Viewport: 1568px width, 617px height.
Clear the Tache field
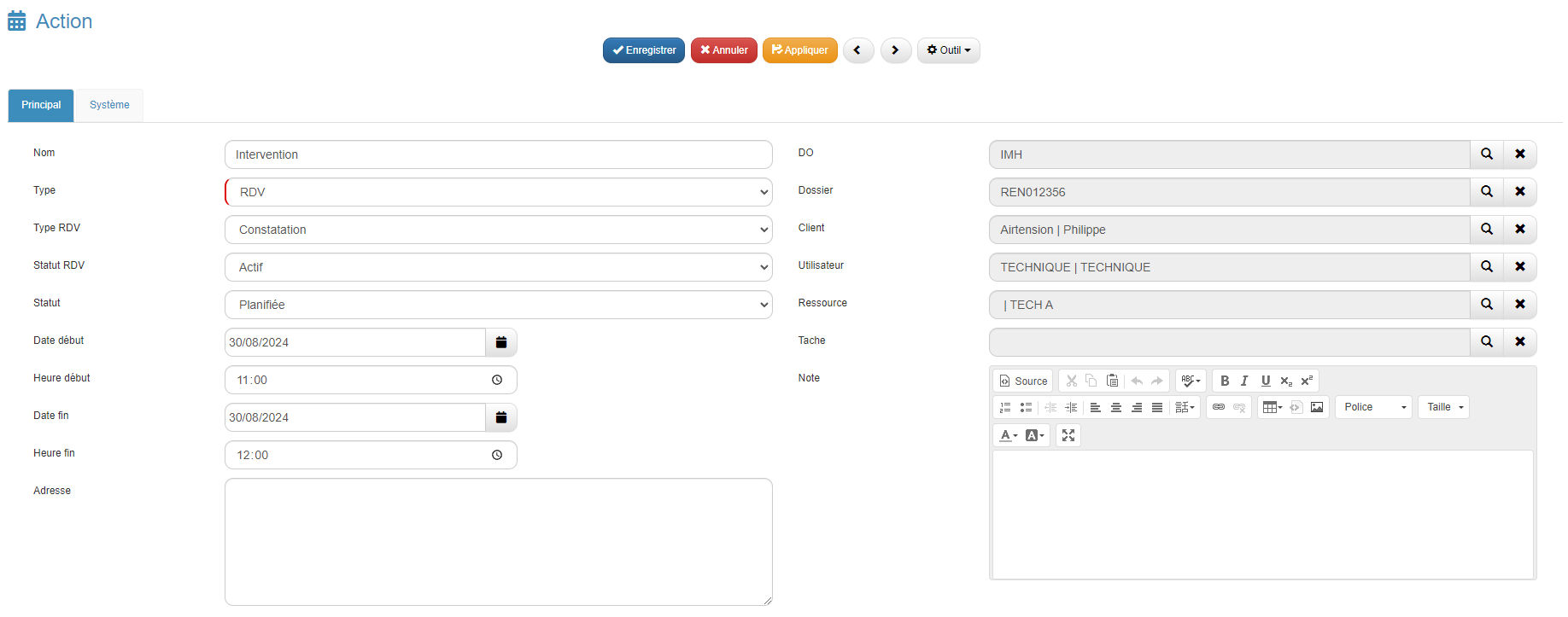(x=1520, y=342)
